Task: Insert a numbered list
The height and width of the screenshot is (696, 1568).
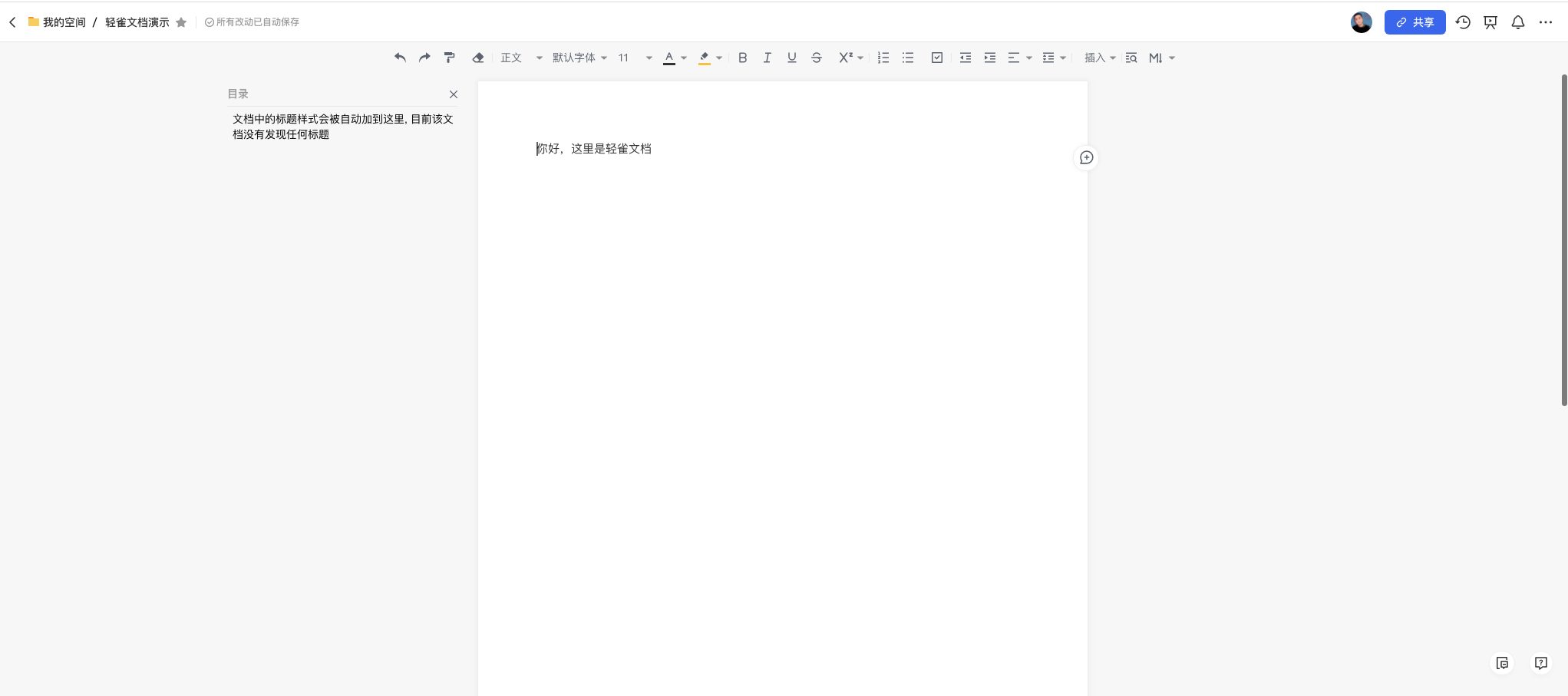Action: tap(883, 58)
